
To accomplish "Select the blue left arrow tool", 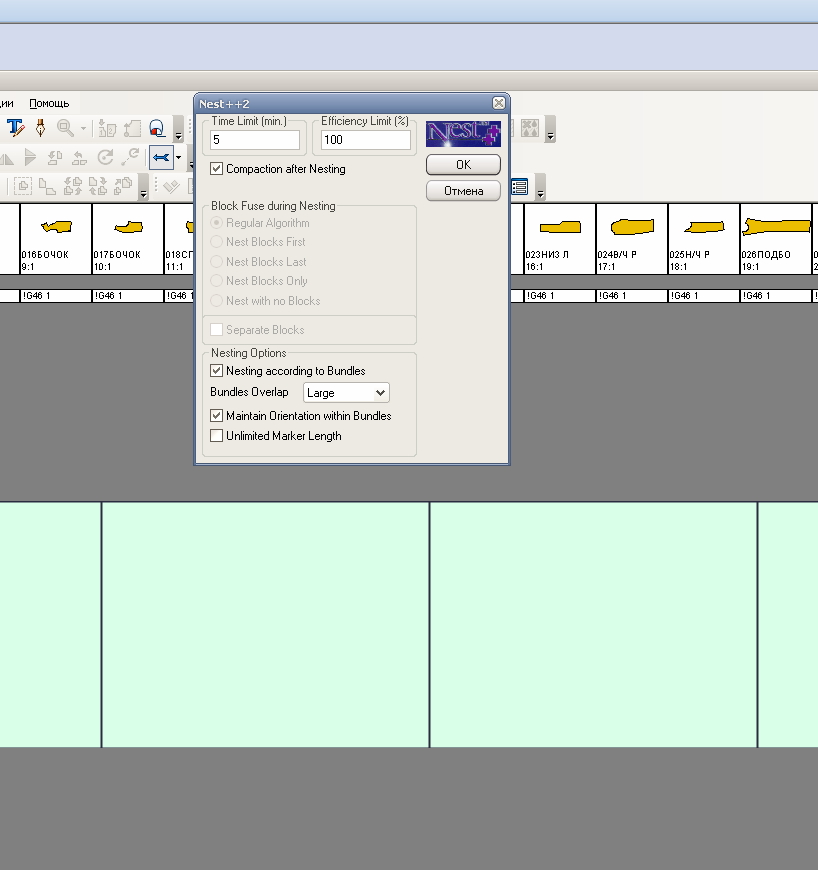I will click(x=161, y=158).
